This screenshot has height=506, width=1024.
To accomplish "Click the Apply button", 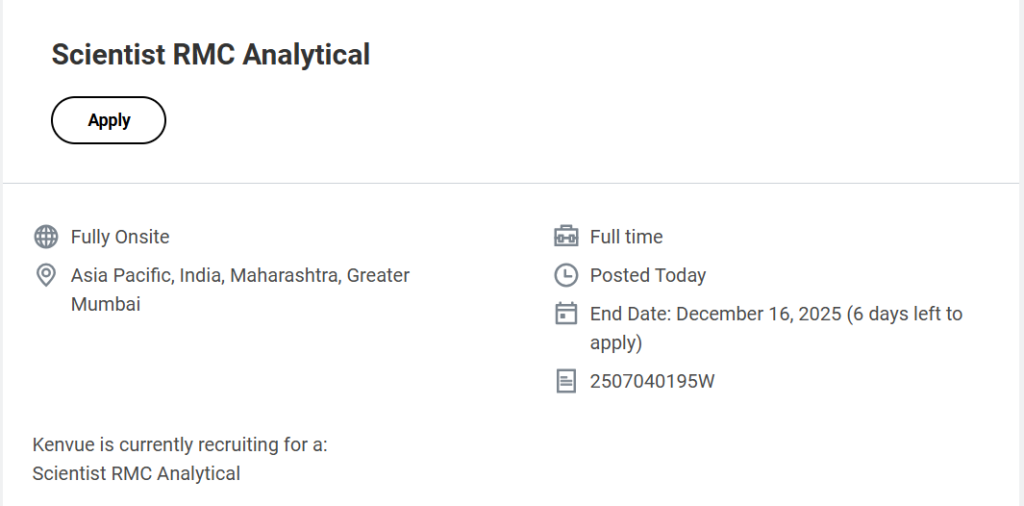I will pos(108,120).
